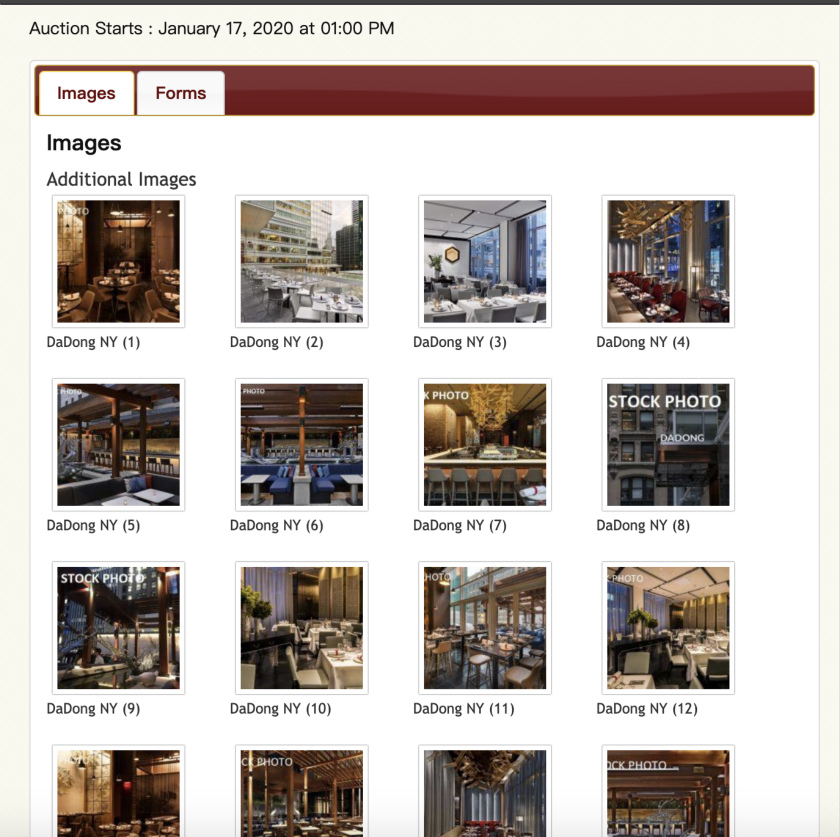Select the Images tab
This screenshot has height=837, width=840.
click(86, 93)
